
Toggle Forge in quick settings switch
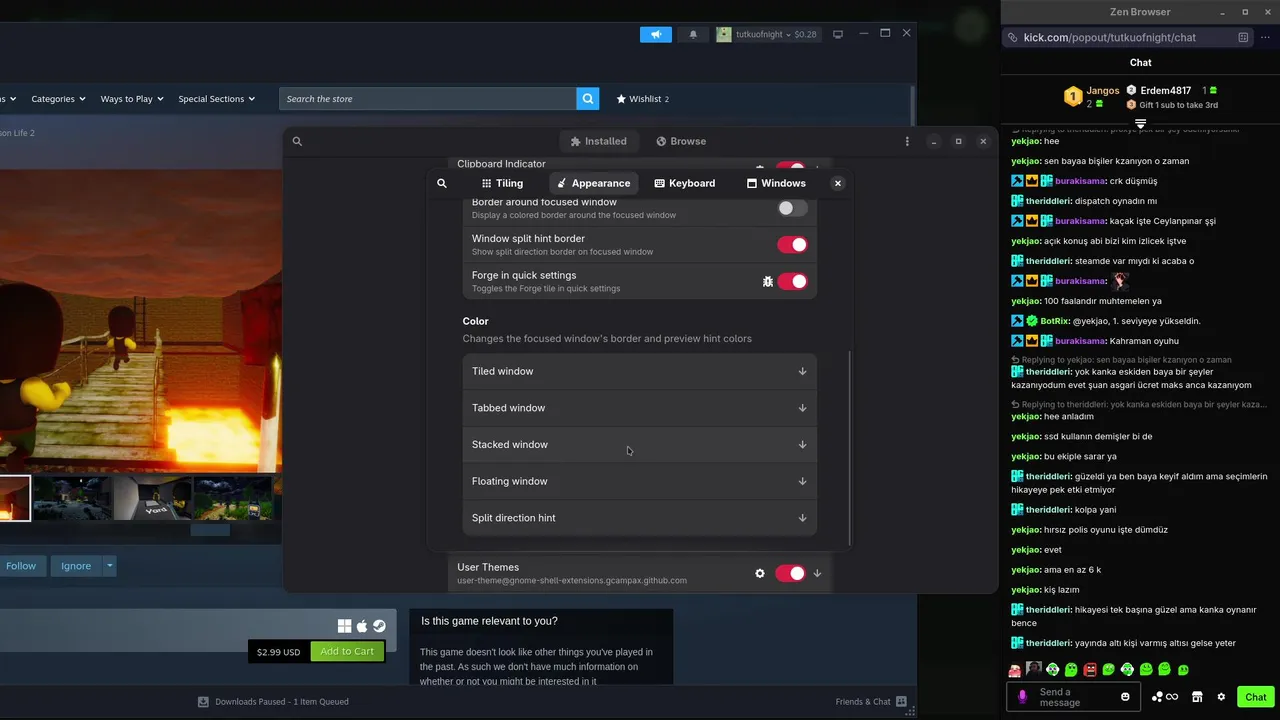792,282
